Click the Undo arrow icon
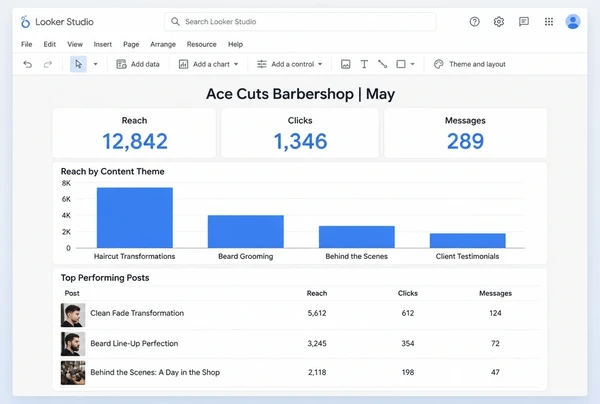The image size is (600, 404). 28,64
